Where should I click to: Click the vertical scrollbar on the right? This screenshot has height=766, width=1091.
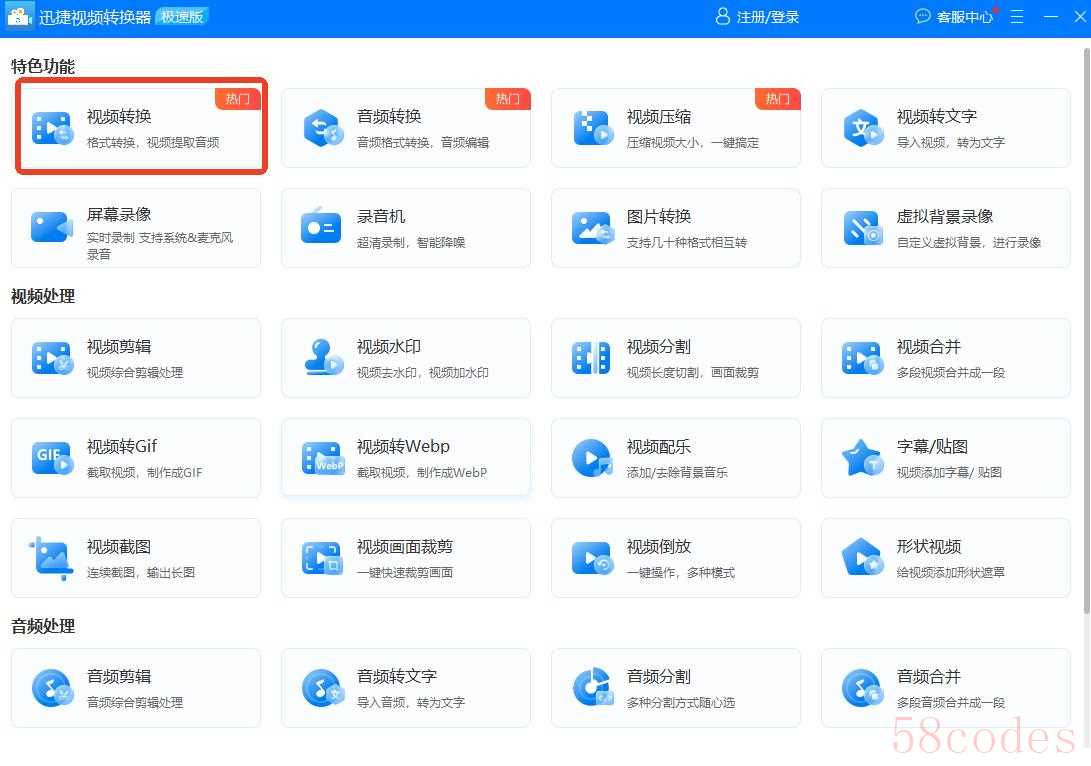click(x=1087, y=330)
